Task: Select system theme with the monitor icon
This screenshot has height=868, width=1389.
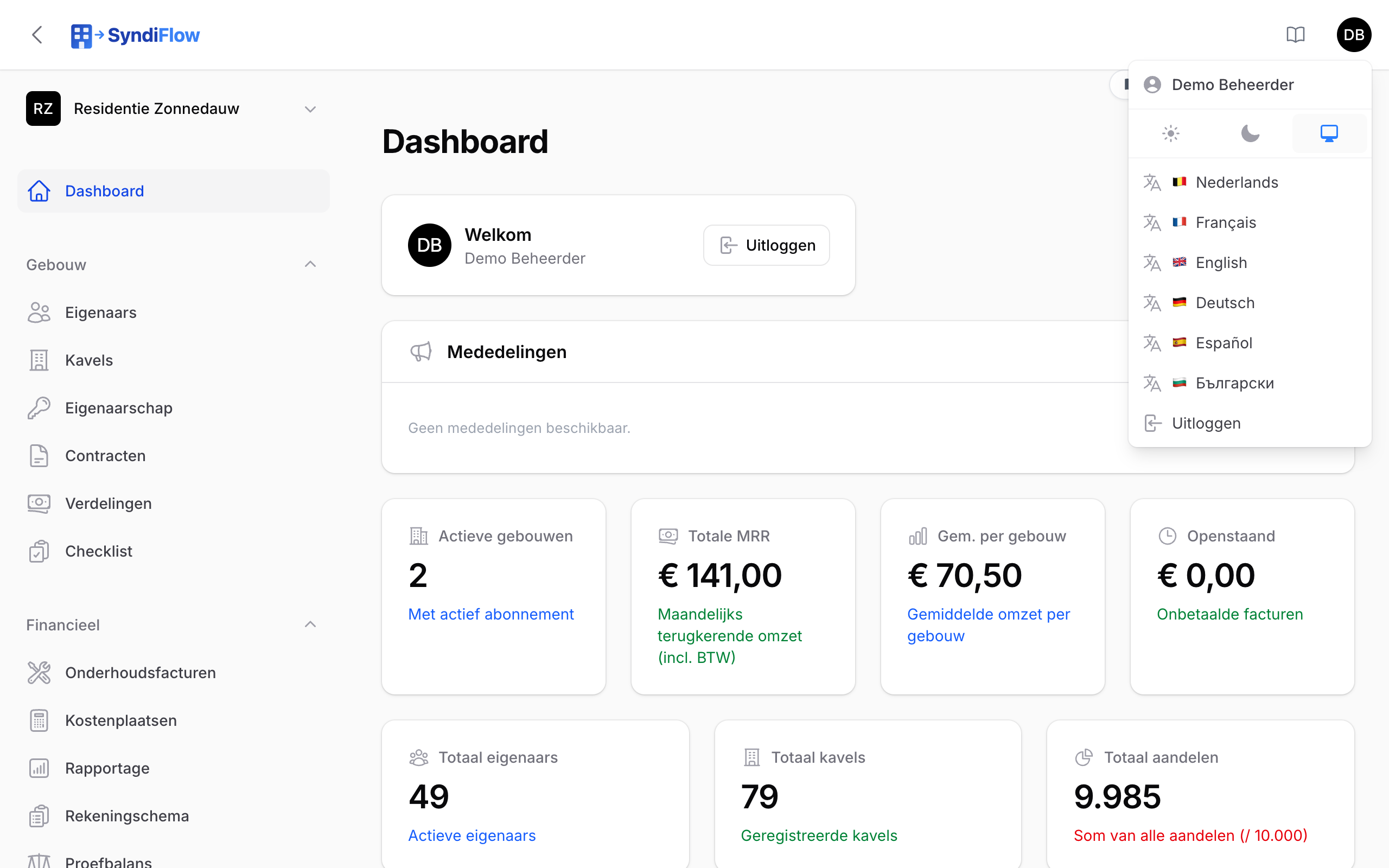Action: pyautogui.click(x=1329, y=134)
